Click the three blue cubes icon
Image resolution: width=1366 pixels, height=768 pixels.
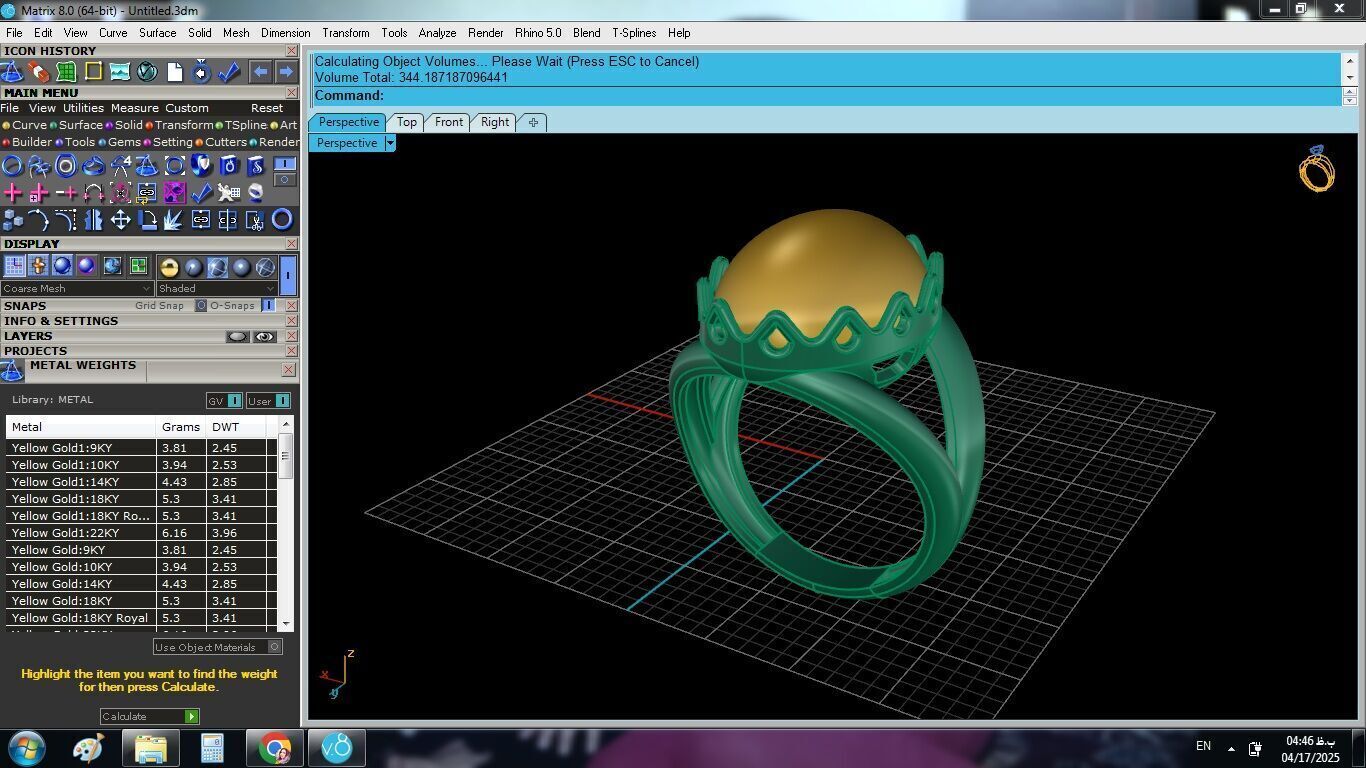(x=12, y=219)
